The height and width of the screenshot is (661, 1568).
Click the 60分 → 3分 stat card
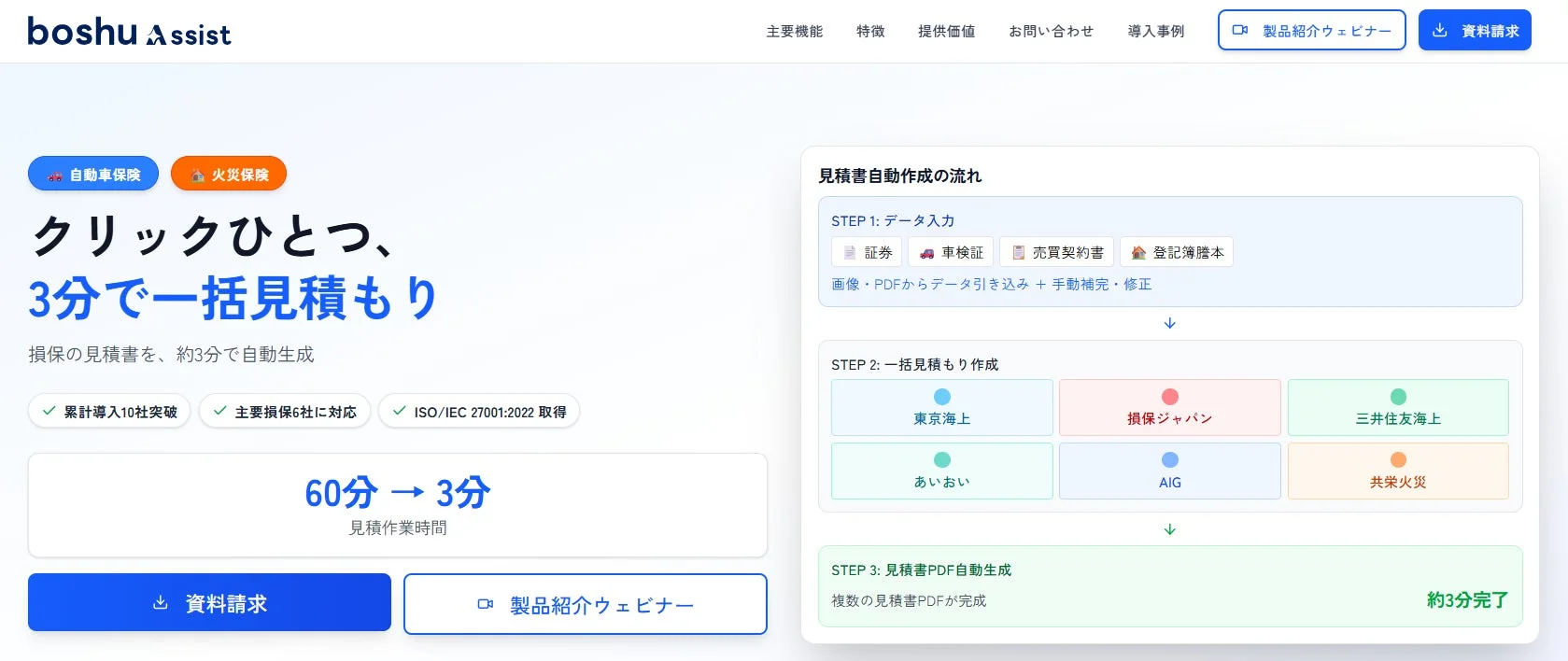coord(398,505)
